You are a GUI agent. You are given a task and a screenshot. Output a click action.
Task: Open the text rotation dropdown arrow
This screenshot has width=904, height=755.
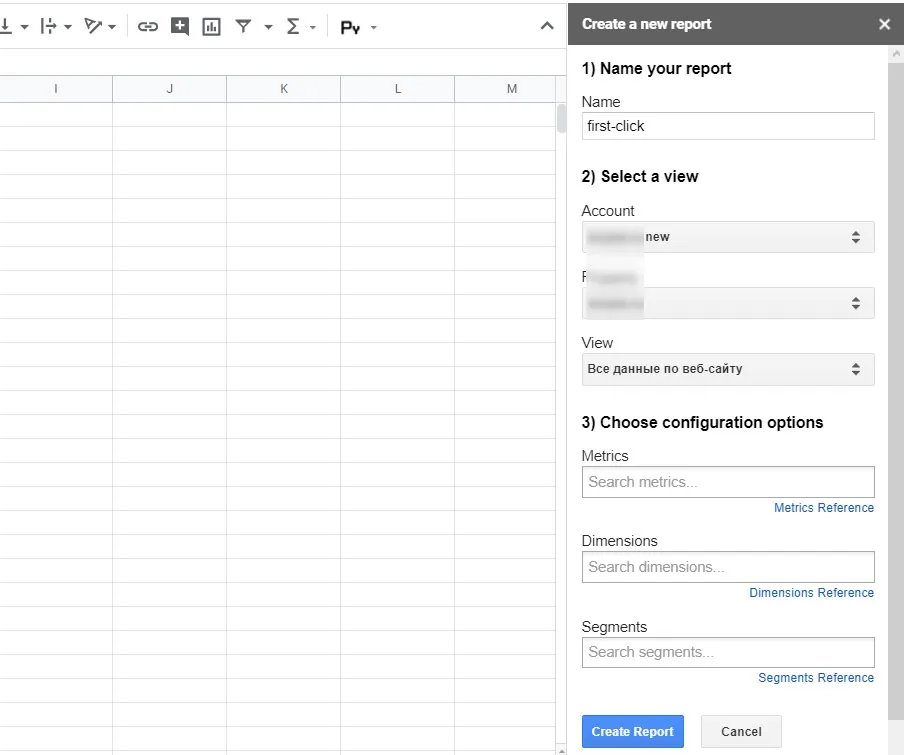(x=112, y=27)
